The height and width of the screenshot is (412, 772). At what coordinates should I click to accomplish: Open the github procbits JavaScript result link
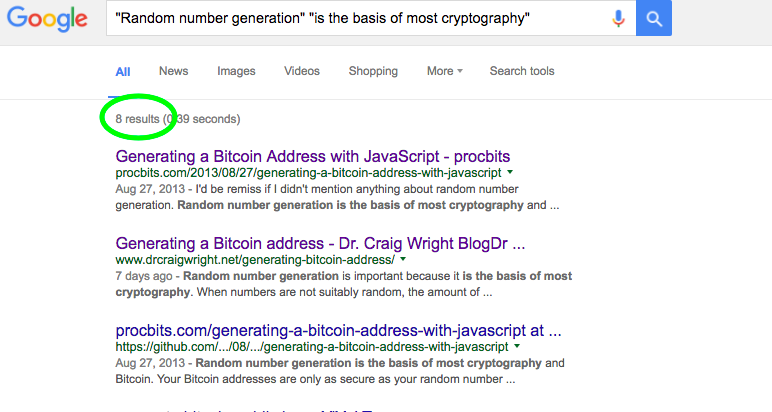coord(338,330)
